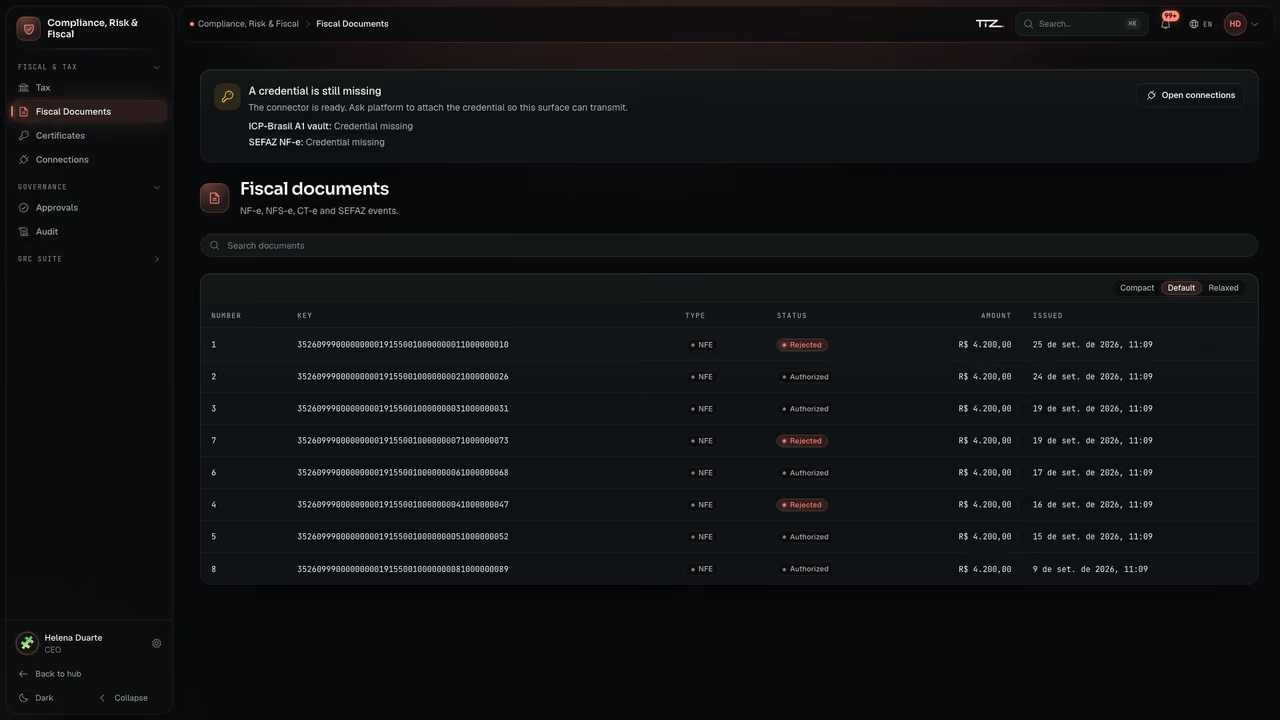Select Relaxed table density

[1223, 288]
